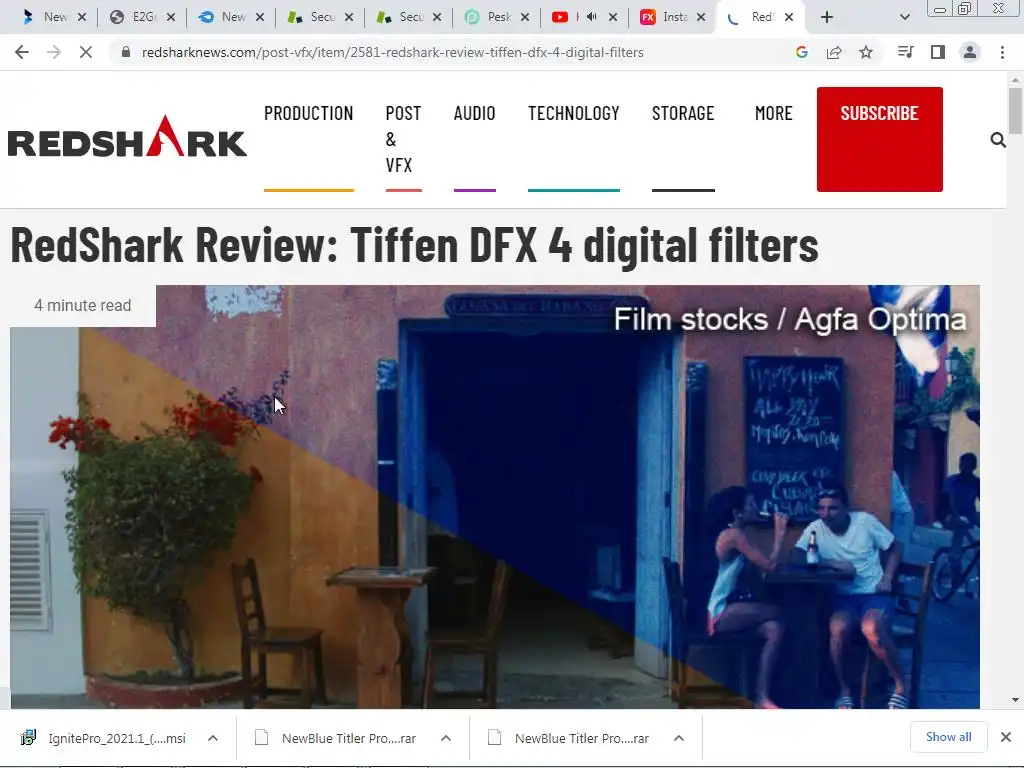View site security lock info
This screenshot has height=768, width=1024.
pyautogui.click(x=126, y=52)
